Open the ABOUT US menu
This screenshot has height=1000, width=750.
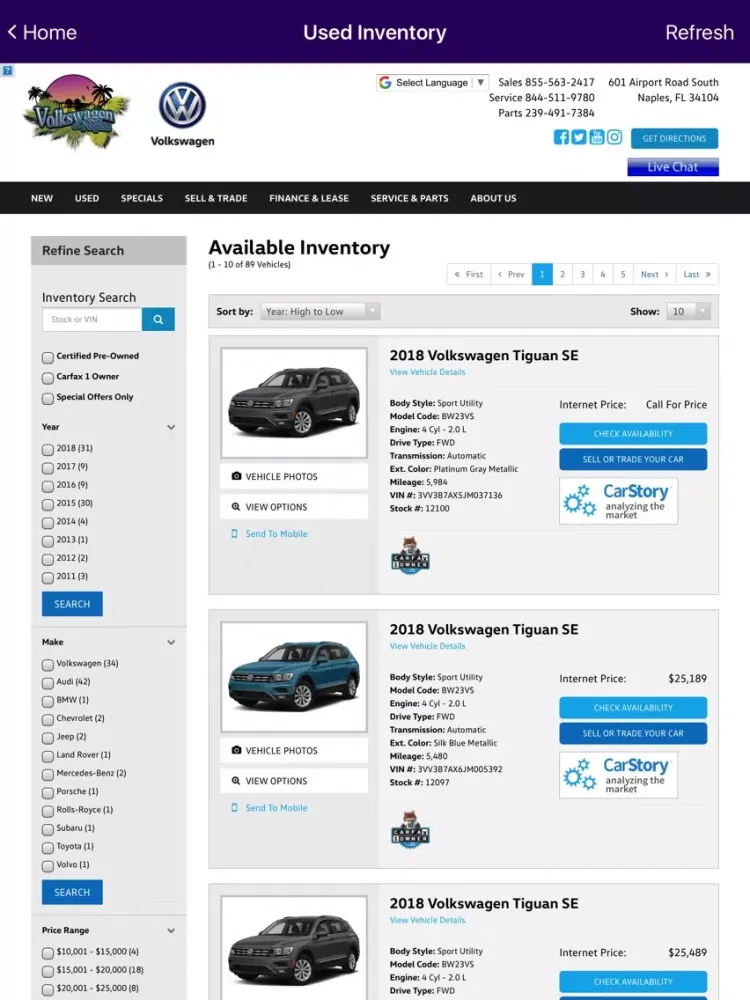point(494,198)
